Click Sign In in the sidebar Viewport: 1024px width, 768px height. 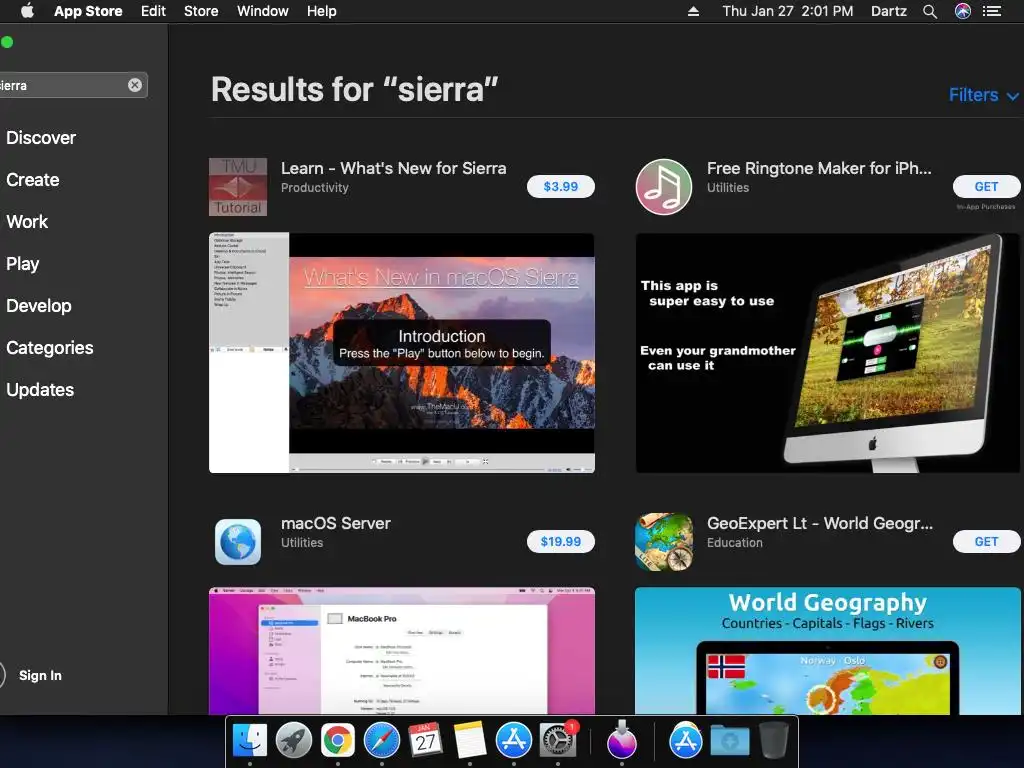[40, 675]
